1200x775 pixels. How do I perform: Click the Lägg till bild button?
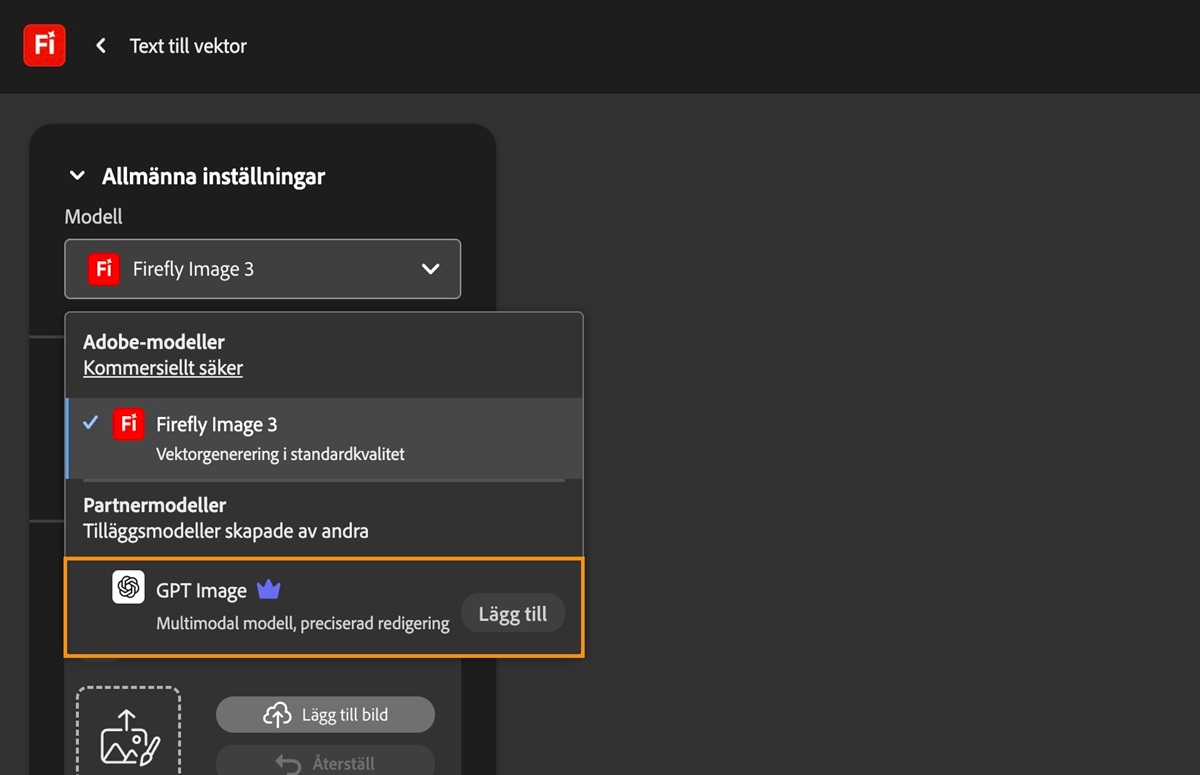pos(325,714)
